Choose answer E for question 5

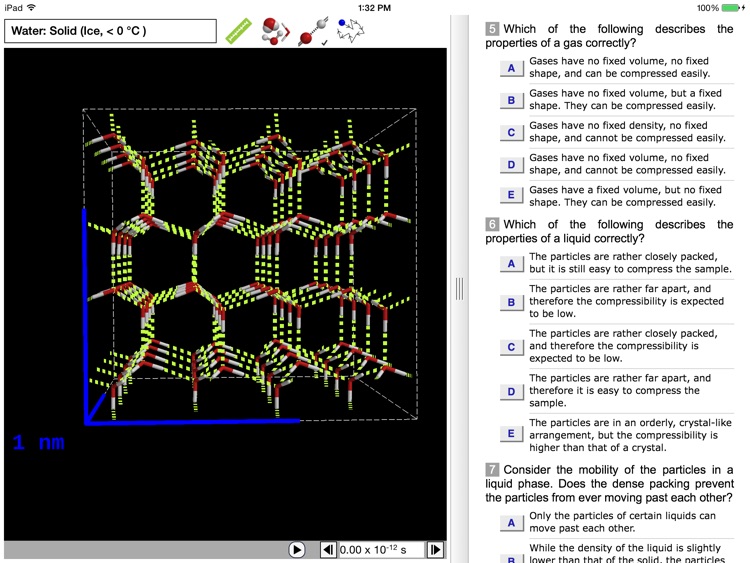tap(511, 195)
